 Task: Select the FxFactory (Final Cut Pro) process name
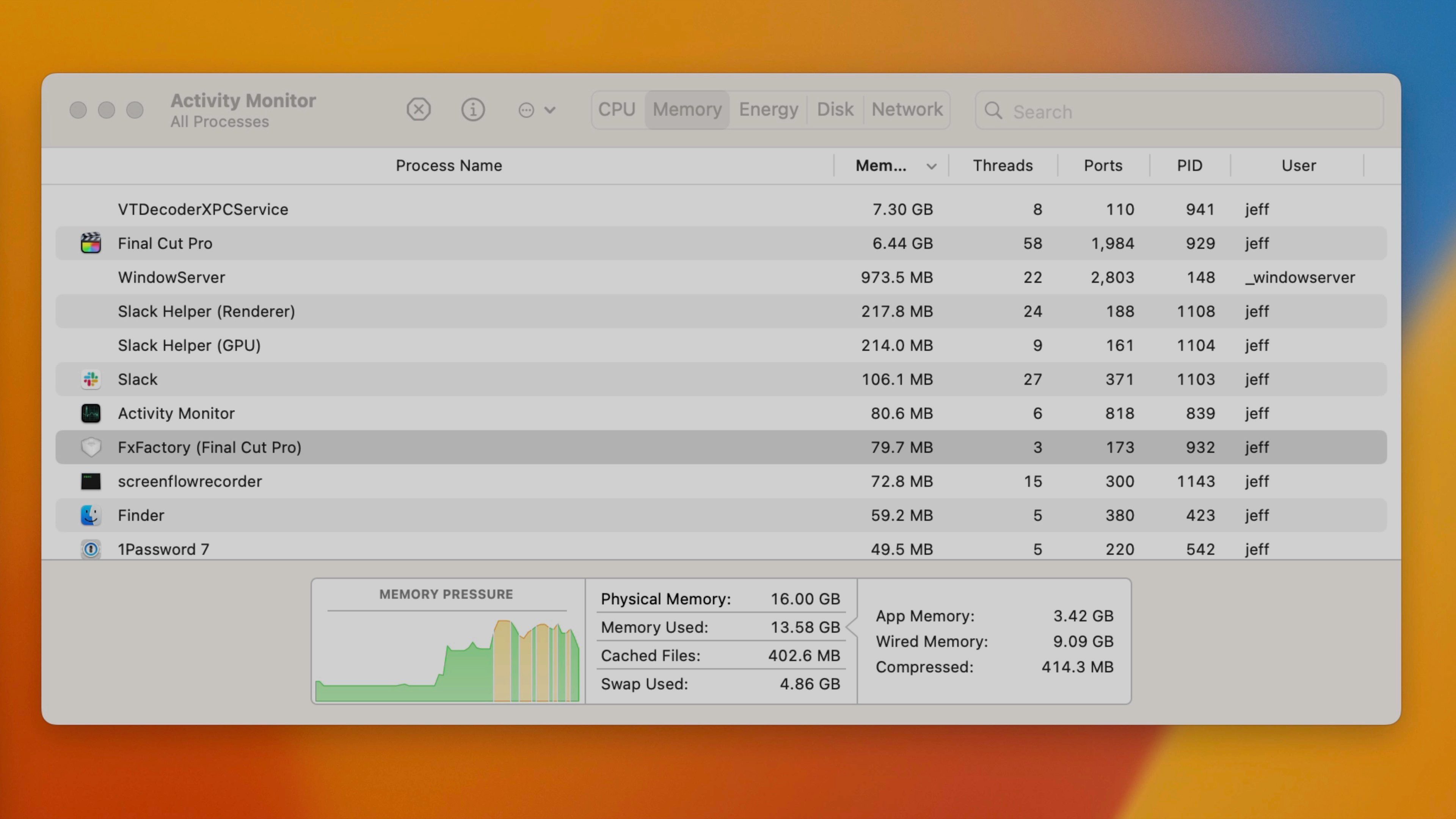point(209,447)
